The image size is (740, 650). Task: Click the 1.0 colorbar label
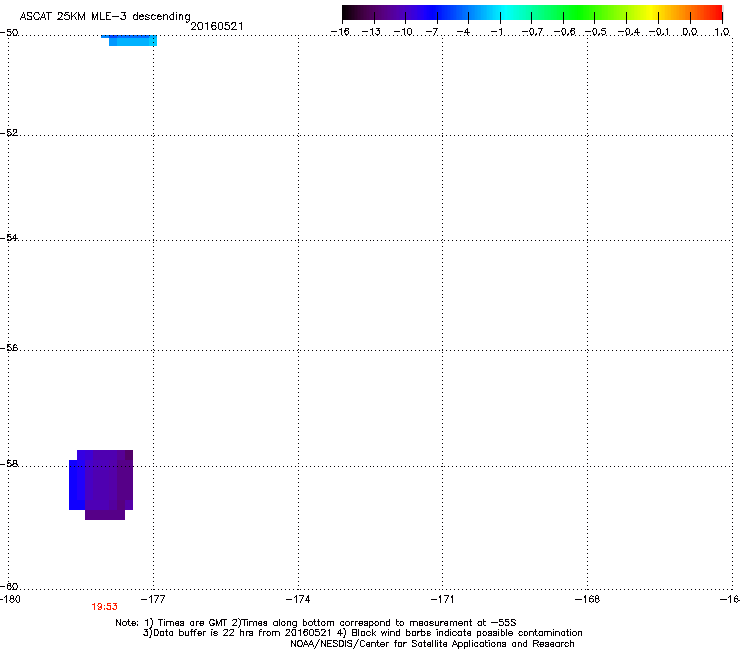pos(722,32)
